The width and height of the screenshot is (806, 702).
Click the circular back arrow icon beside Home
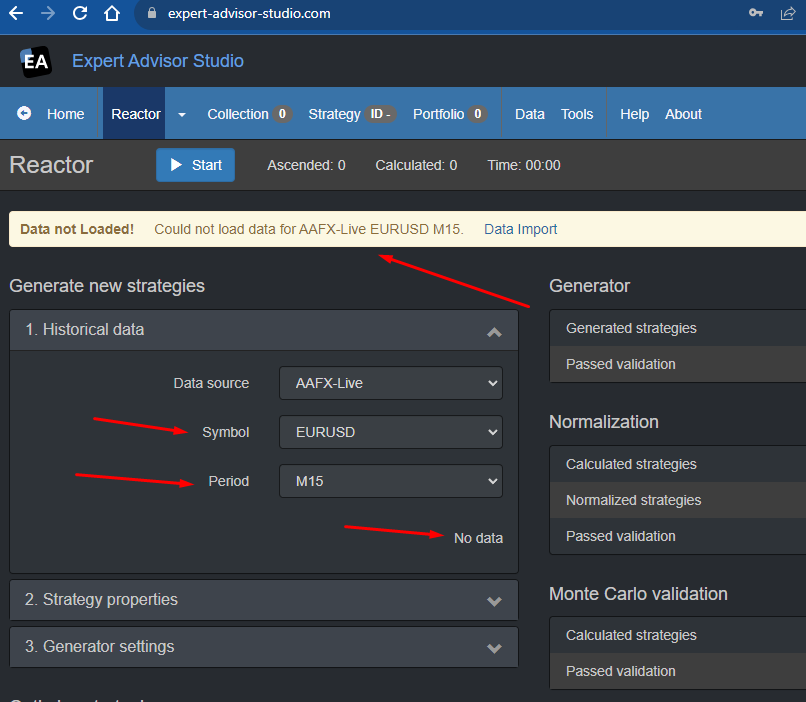click(24, 113)
